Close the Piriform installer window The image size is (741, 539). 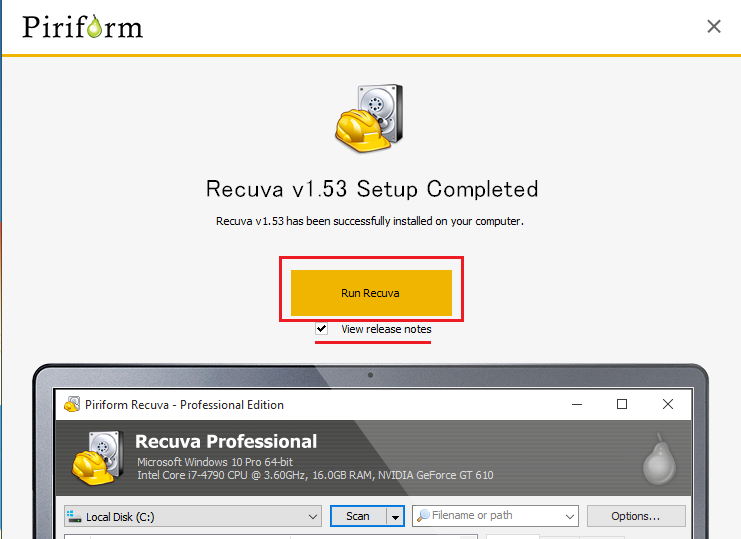pyautogui.click(x=714, y=26)
